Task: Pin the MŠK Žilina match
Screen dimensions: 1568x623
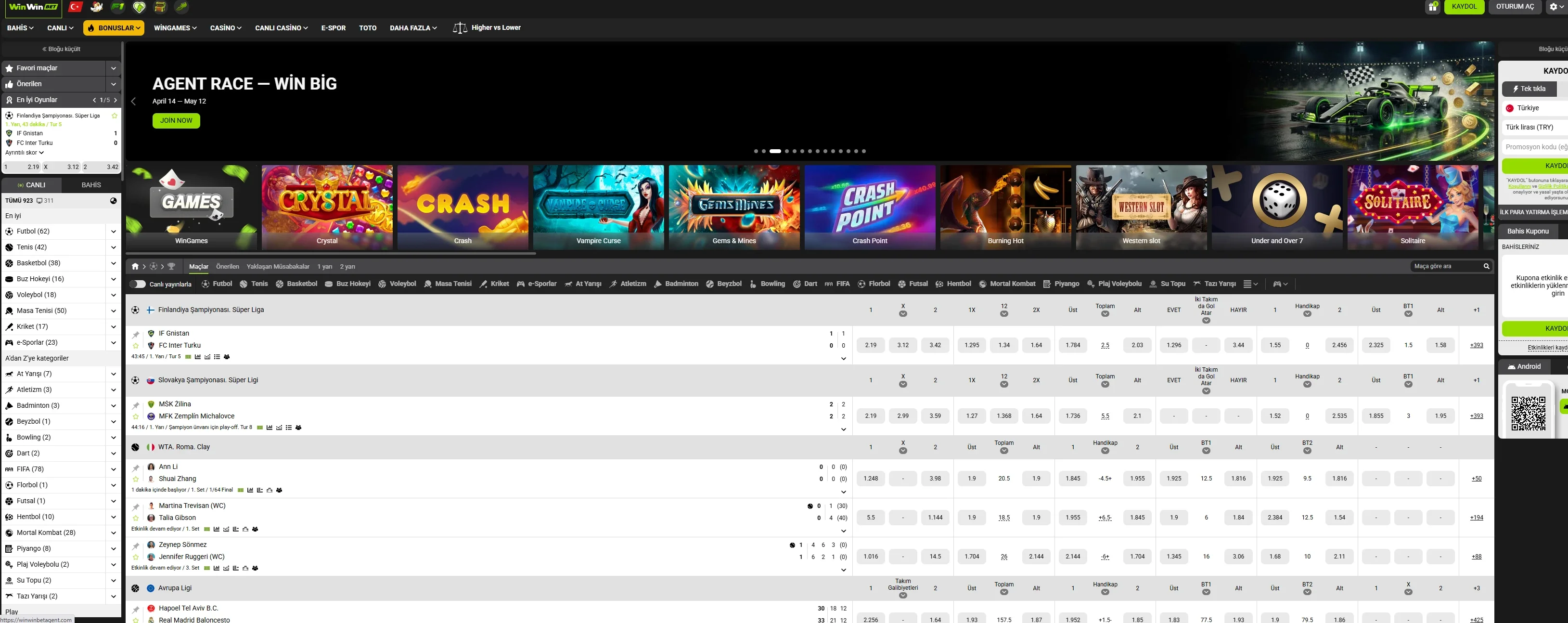Action: pyautogui.click(x=136, y=405)
